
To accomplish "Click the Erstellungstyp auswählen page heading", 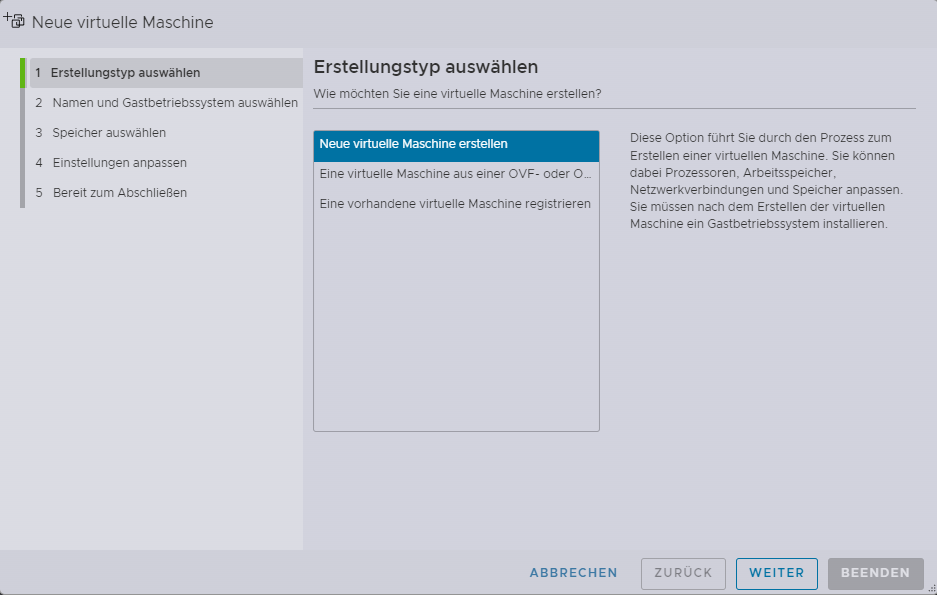I will 426,67.
